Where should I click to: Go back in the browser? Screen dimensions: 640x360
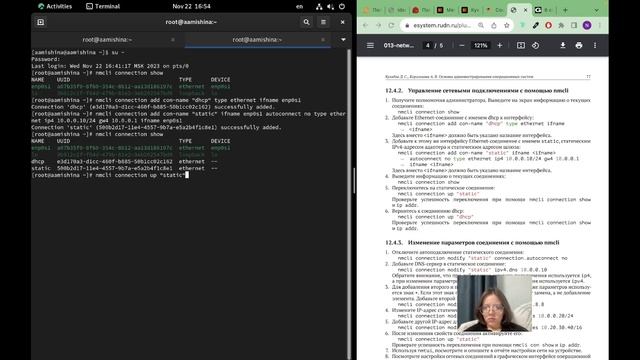tap(365, 25)
